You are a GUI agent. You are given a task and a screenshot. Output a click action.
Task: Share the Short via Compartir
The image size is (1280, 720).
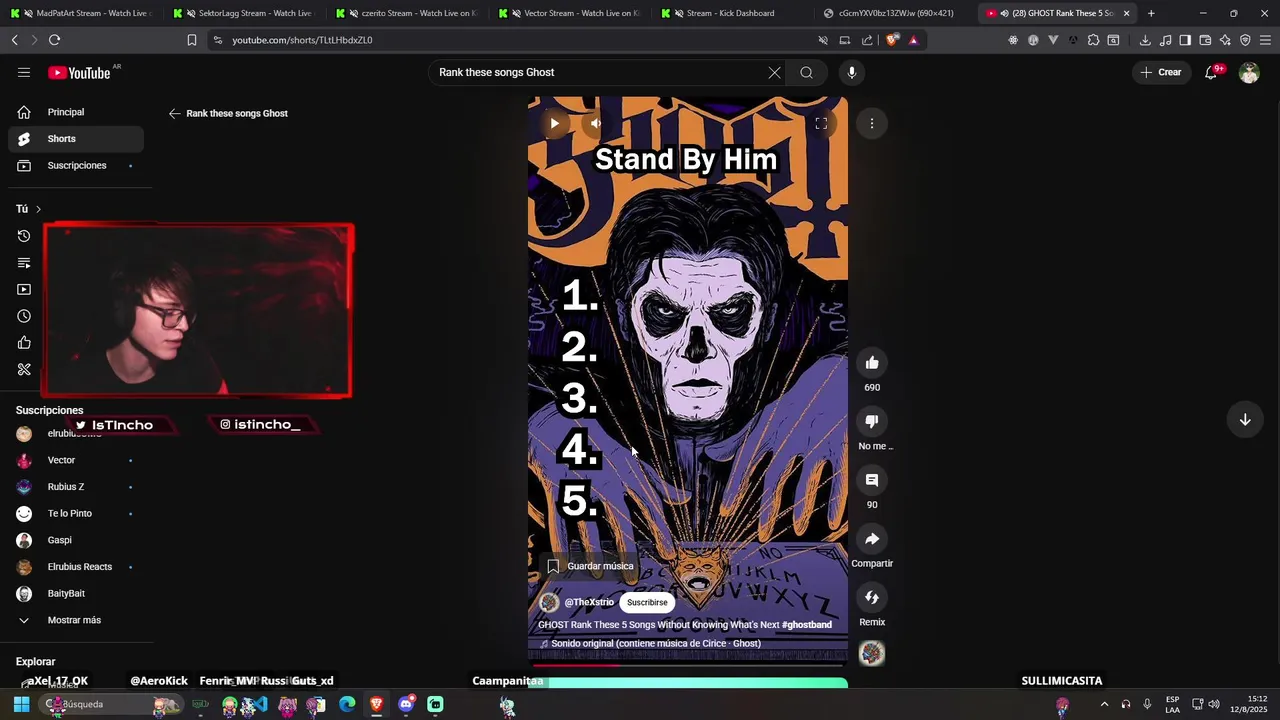click(872, 539)
